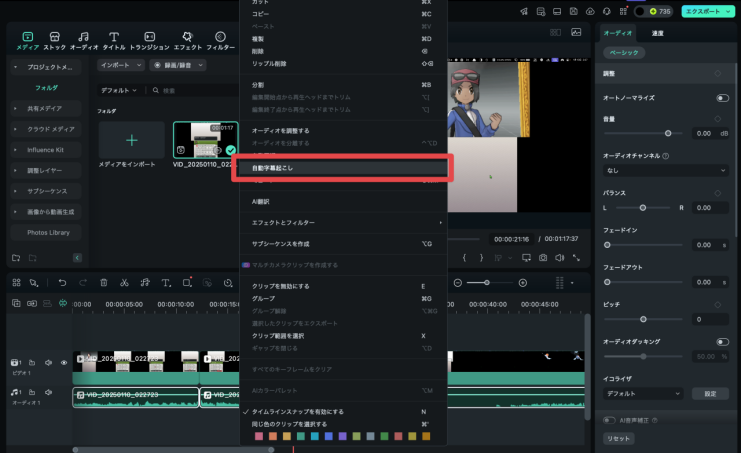This screenshot has width=742, height=453.
Task: Click the trash delete icon in timeline toolbar
Action: (x=104, y=283)
